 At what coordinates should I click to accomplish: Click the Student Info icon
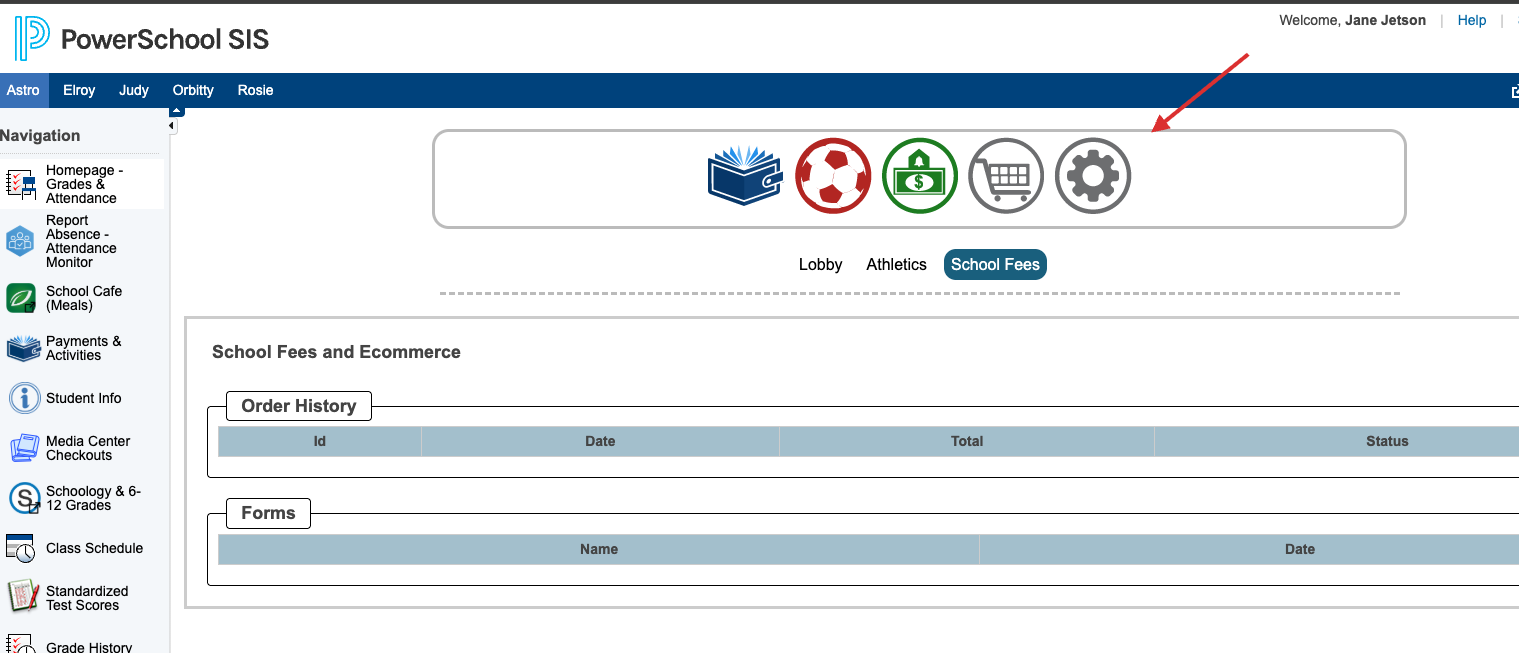(x=24, y=398)
